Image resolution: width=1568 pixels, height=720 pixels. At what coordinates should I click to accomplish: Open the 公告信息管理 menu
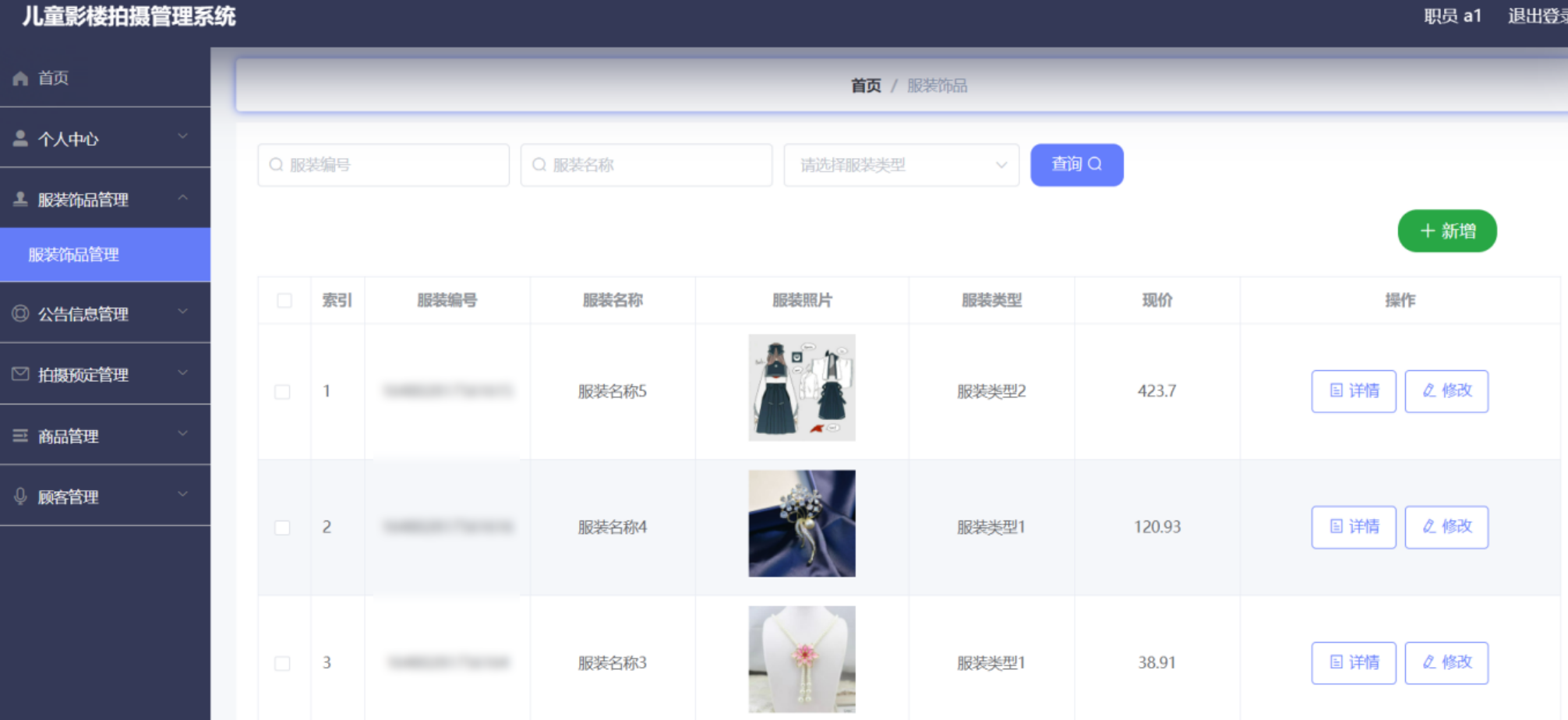105,313
